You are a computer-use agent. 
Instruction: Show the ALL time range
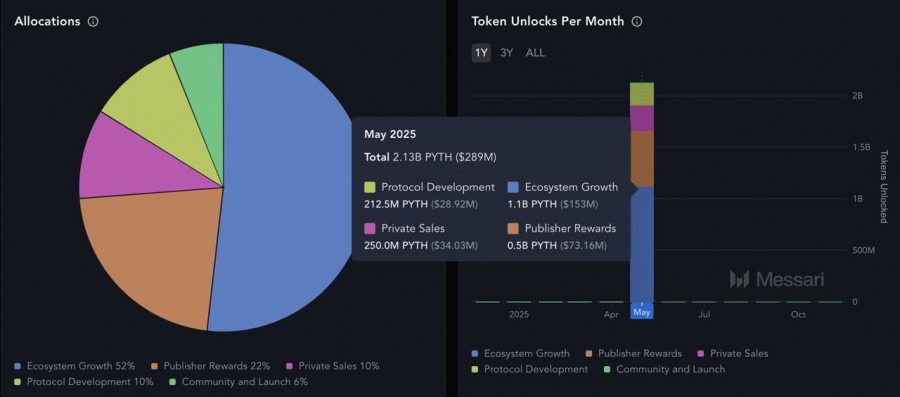(536, 53)
